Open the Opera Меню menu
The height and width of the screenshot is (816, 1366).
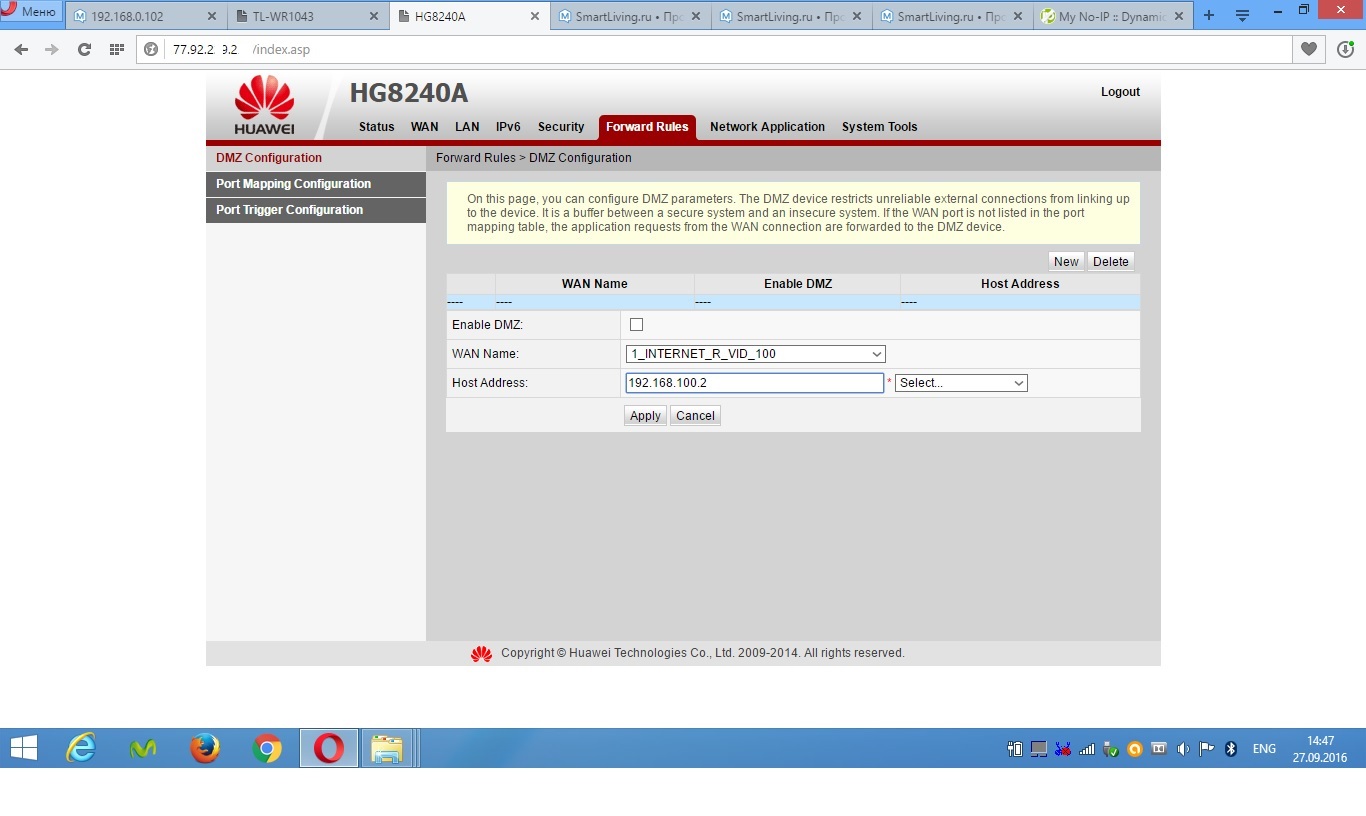coord(30,12)
